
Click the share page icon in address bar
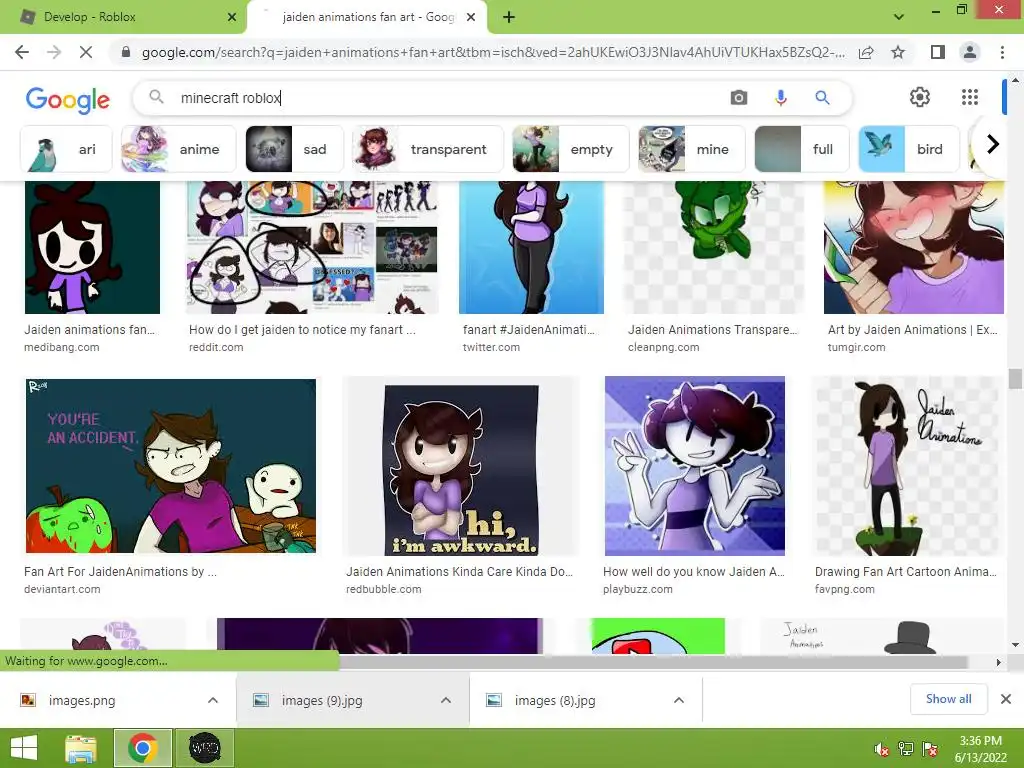(866, 52)
